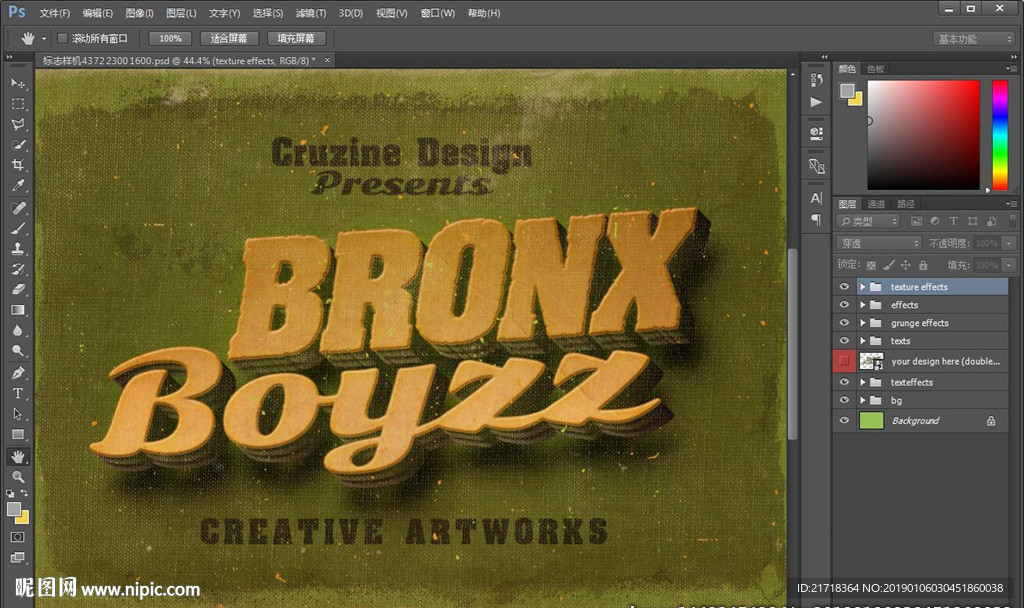Click the rainbow hue slider strip
Image resolution: width=1024 pixels, height=608 pixels.
click(x=999, y=133)
